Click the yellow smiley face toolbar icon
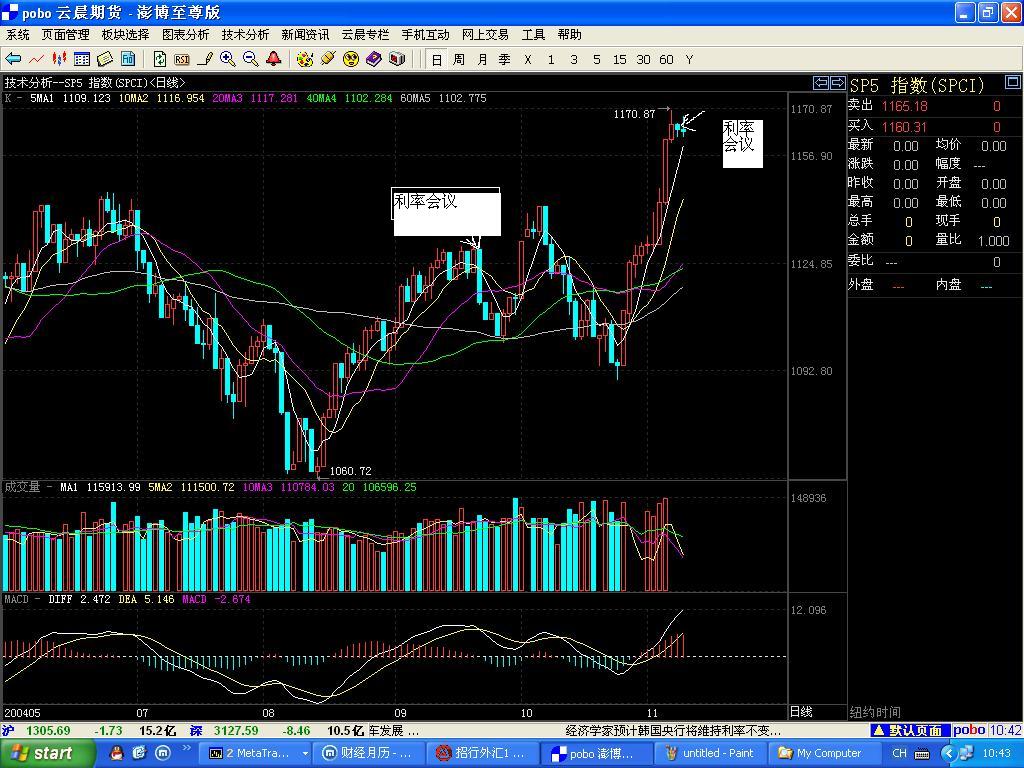The height and width of the screenshot is (768, 1024). (351, 59)
